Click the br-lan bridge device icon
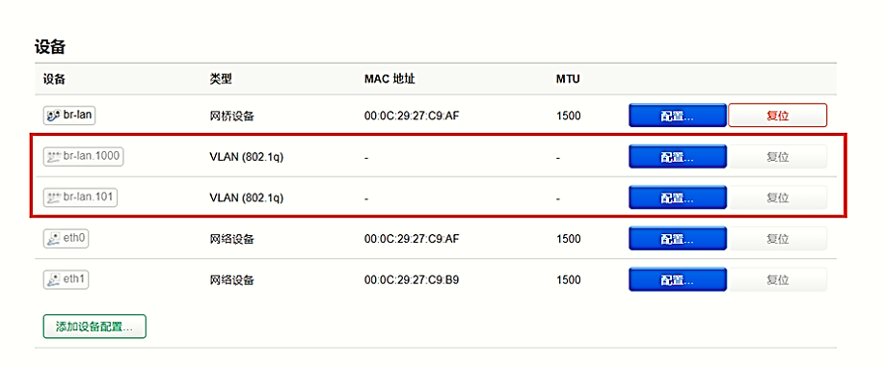 point(54,116)
